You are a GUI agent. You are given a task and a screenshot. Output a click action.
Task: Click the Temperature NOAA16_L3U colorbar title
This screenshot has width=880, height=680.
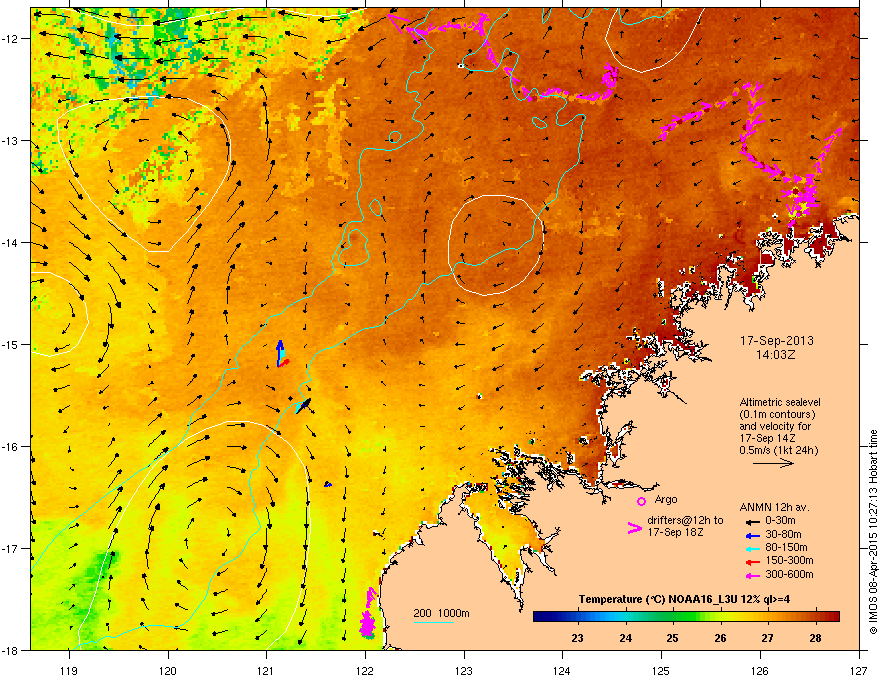[x=685, y=599]
